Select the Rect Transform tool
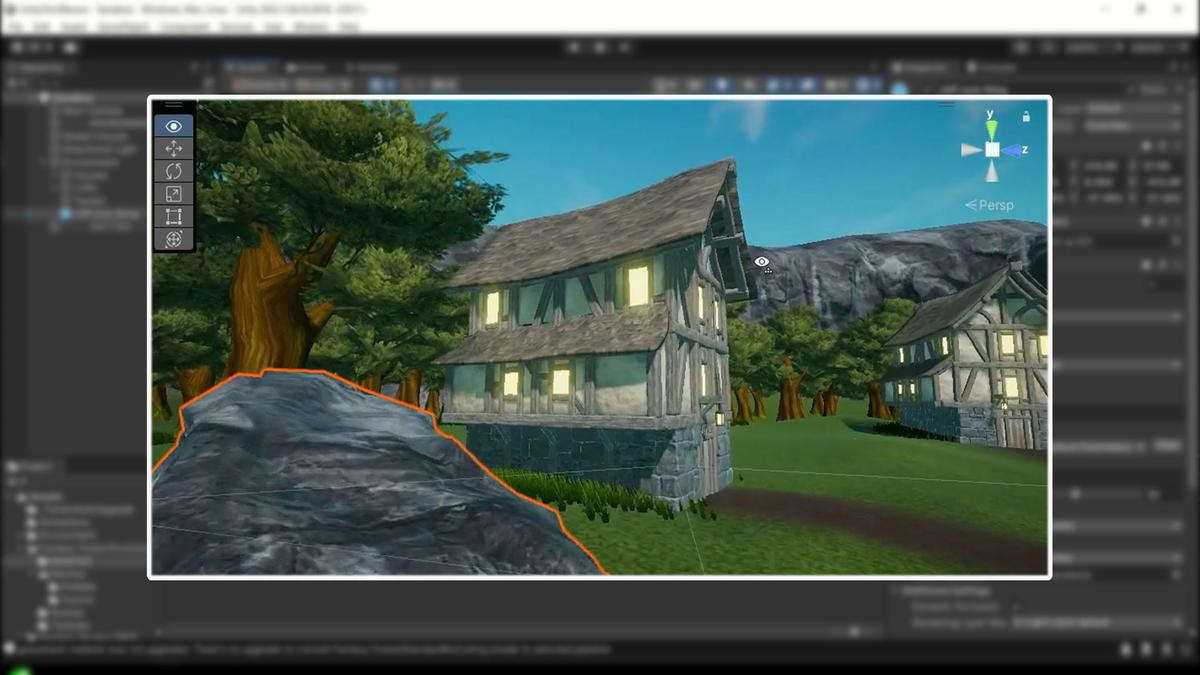 (173, 214)
